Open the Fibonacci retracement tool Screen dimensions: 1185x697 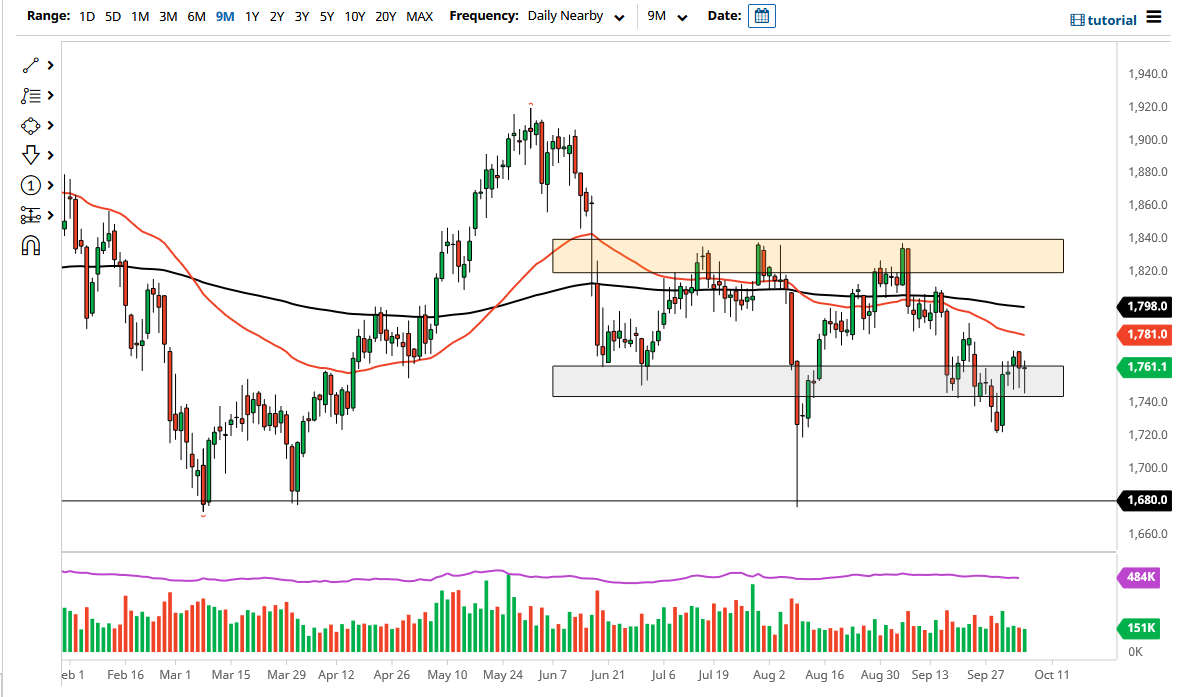30,96
